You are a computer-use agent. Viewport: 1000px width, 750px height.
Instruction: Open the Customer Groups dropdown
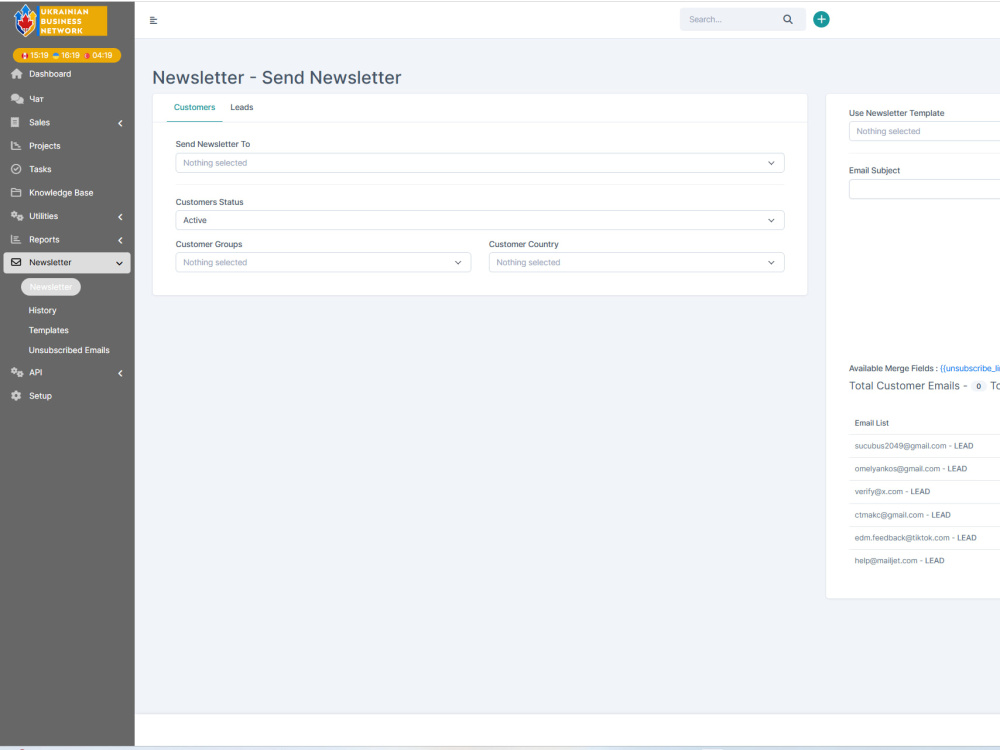(323, 263)
